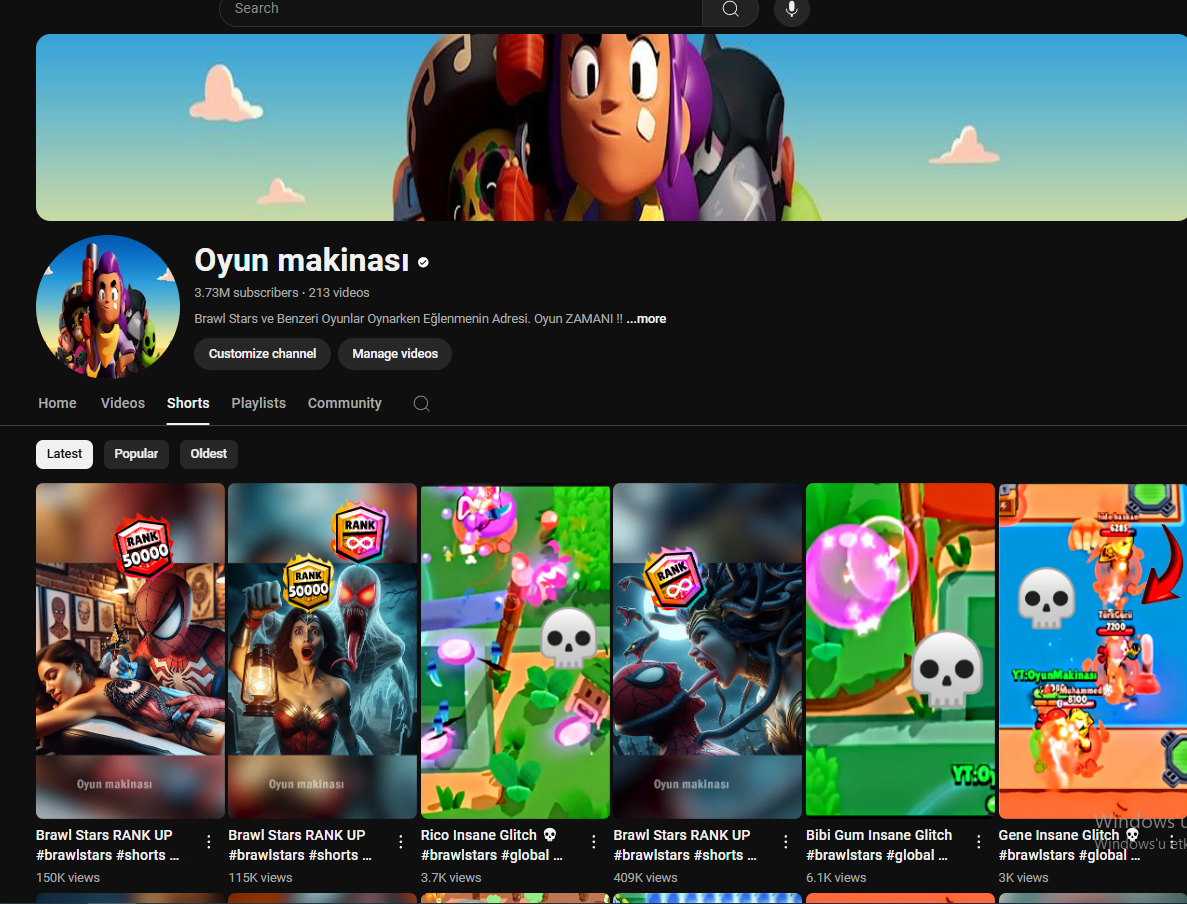The image size is (1187, 904).
Task: Select the Shorts tab
Action: point(188,404)
